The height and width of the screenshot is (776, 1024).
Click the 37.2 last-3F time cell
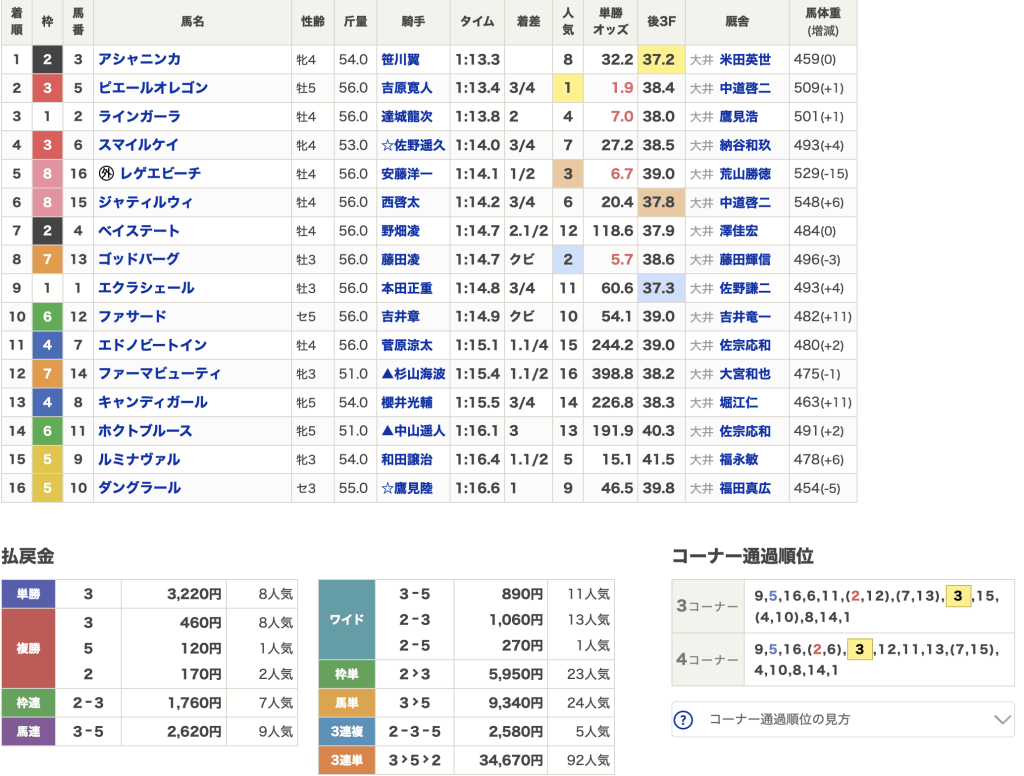[x=661, y=59]
